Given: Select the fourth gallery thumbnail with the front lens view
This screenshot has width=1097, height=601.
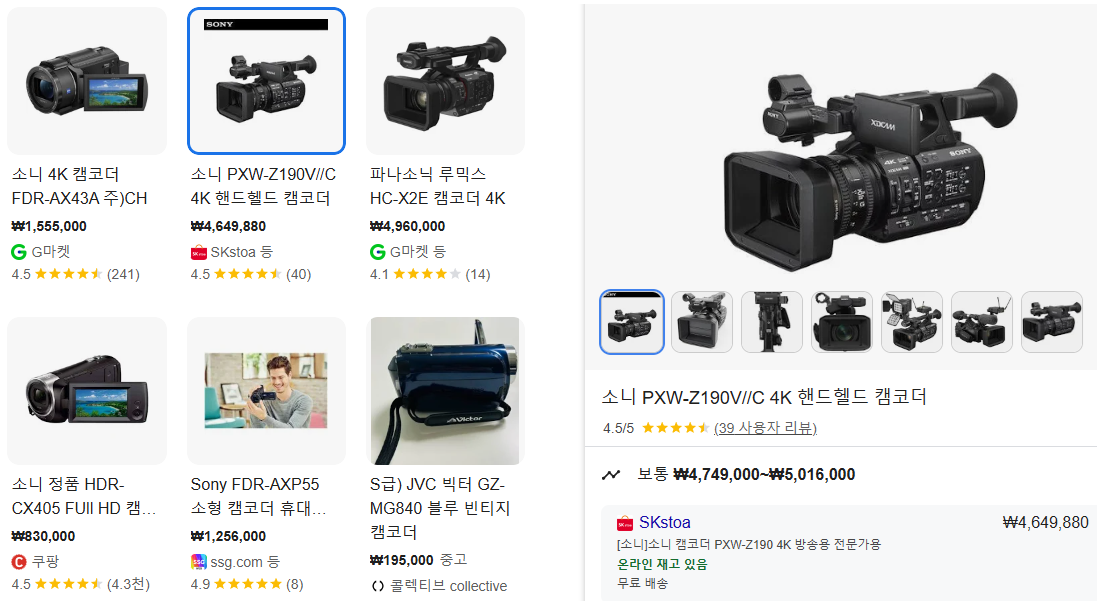Looking at the screenshot, I should point(842,322).
